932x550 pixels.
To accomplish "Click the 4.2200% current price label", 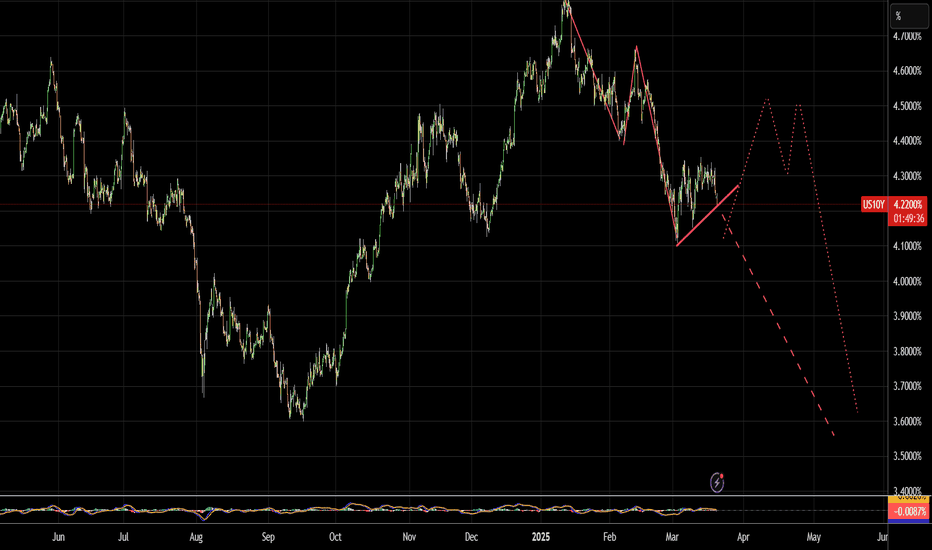I will click(x=908, y=204).
